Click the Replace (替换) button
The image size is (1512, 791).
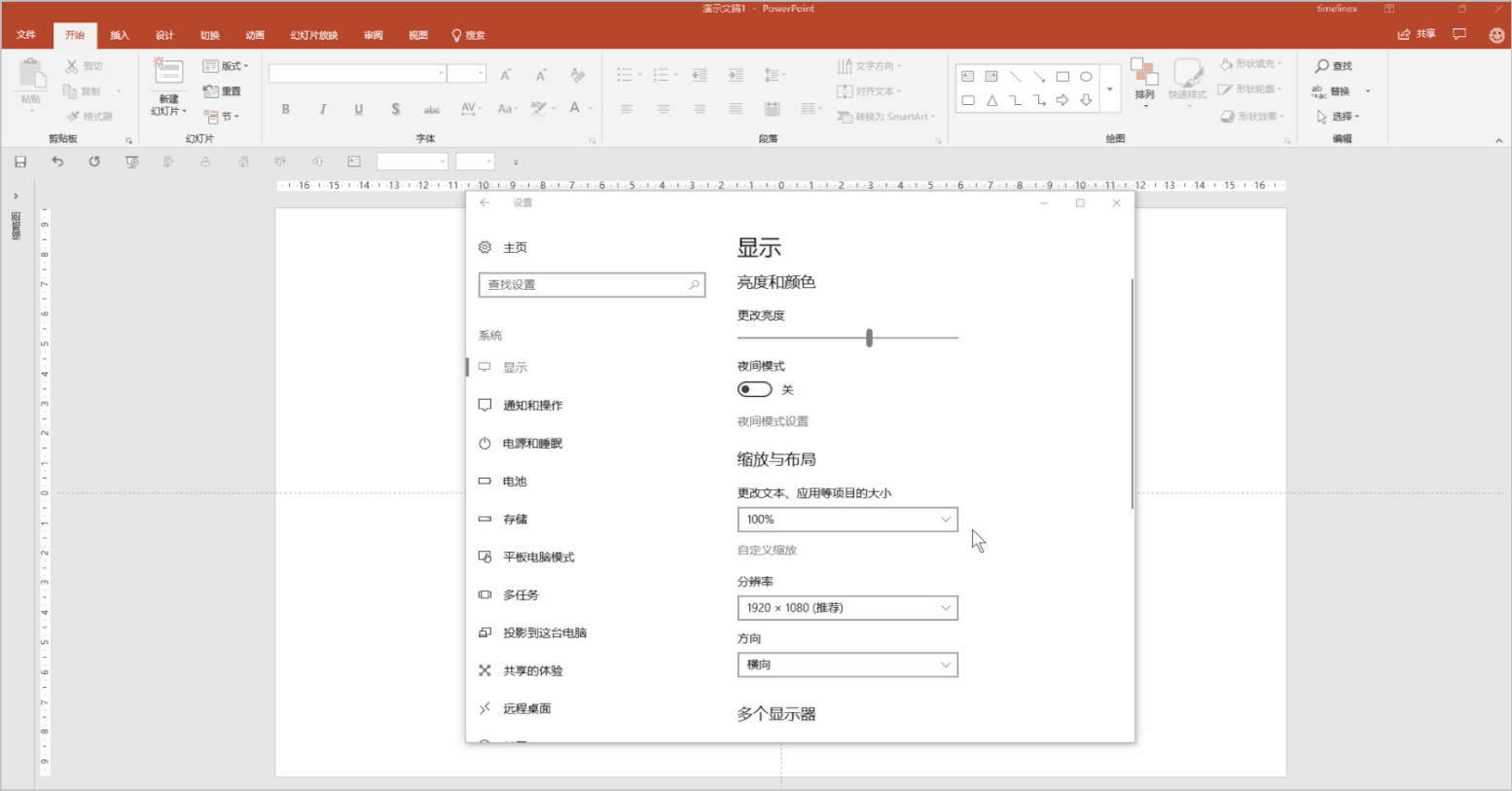pos(1331,91)
